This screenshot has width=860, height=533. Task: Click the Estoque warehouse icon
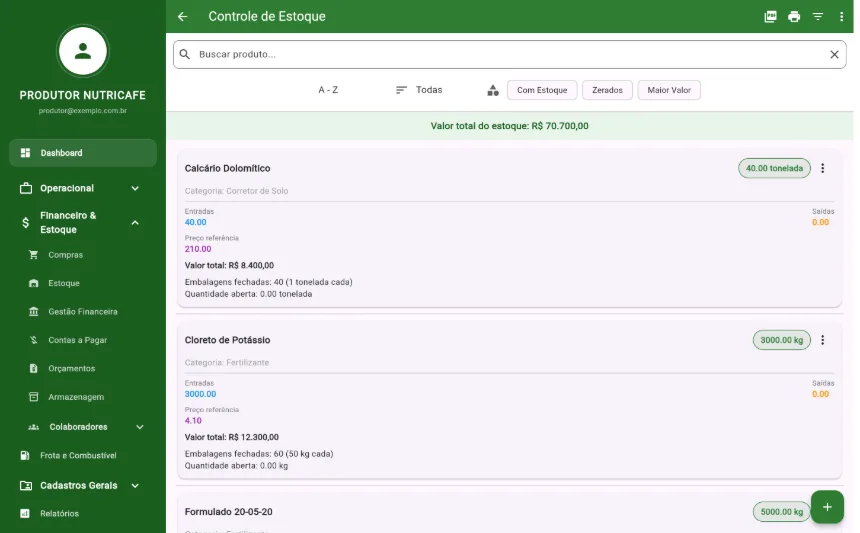pyautogui.click(x=33, y=283)
